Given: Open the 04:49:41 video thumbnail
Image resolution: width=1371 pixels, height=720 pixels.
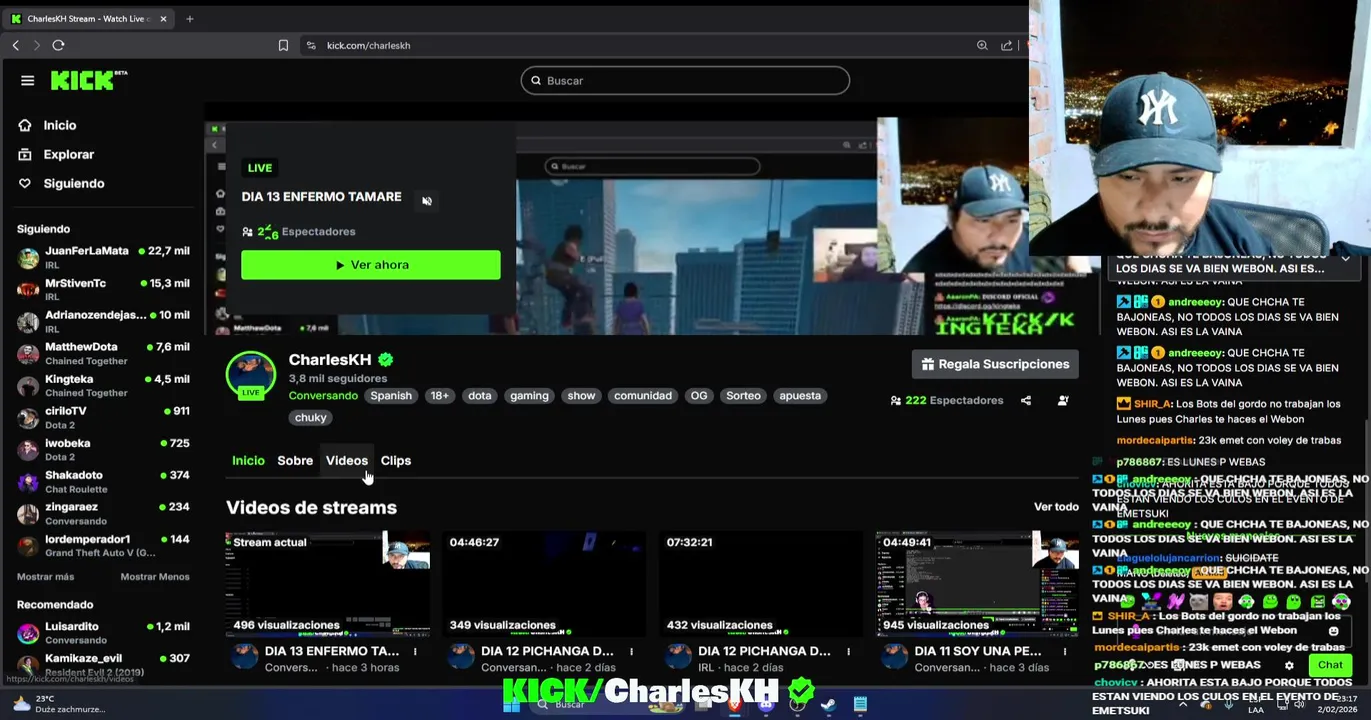Looking at the screenshot, I should point(978,584).
